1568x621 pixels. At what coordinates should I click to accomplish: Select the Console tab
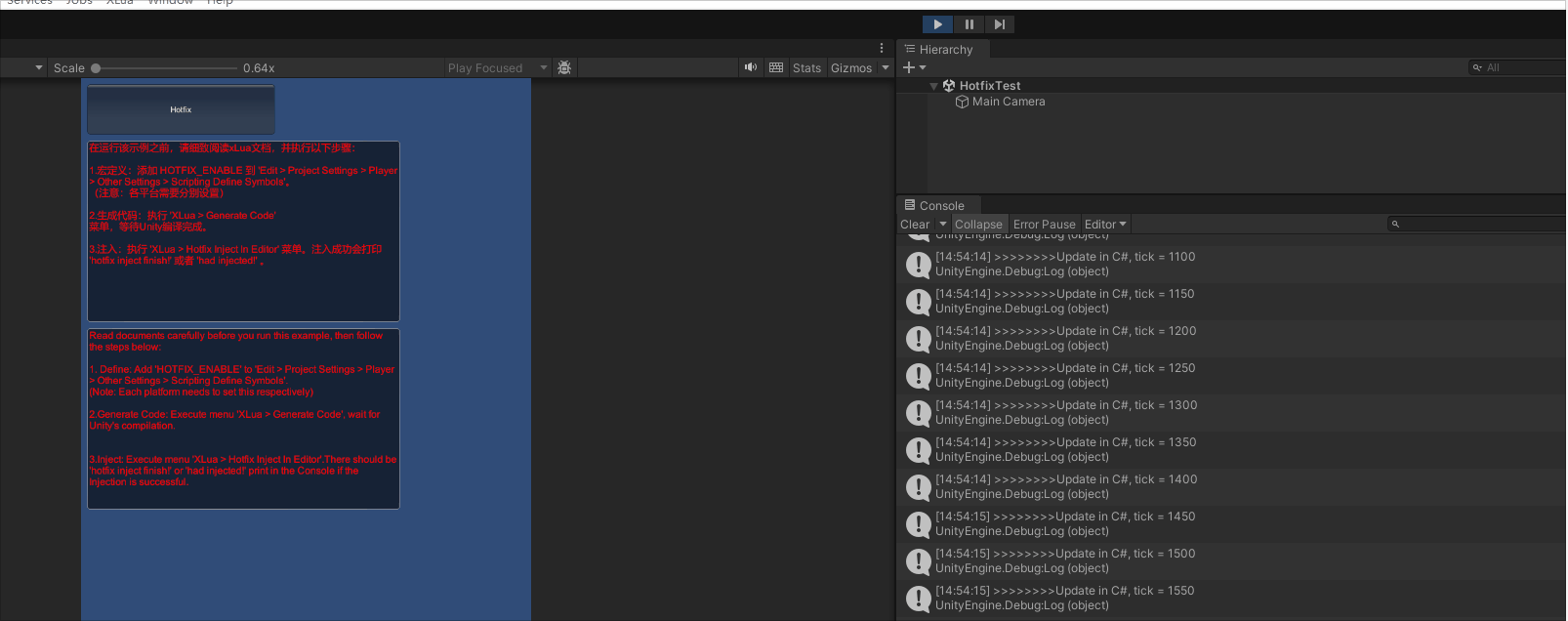(934, 206)
